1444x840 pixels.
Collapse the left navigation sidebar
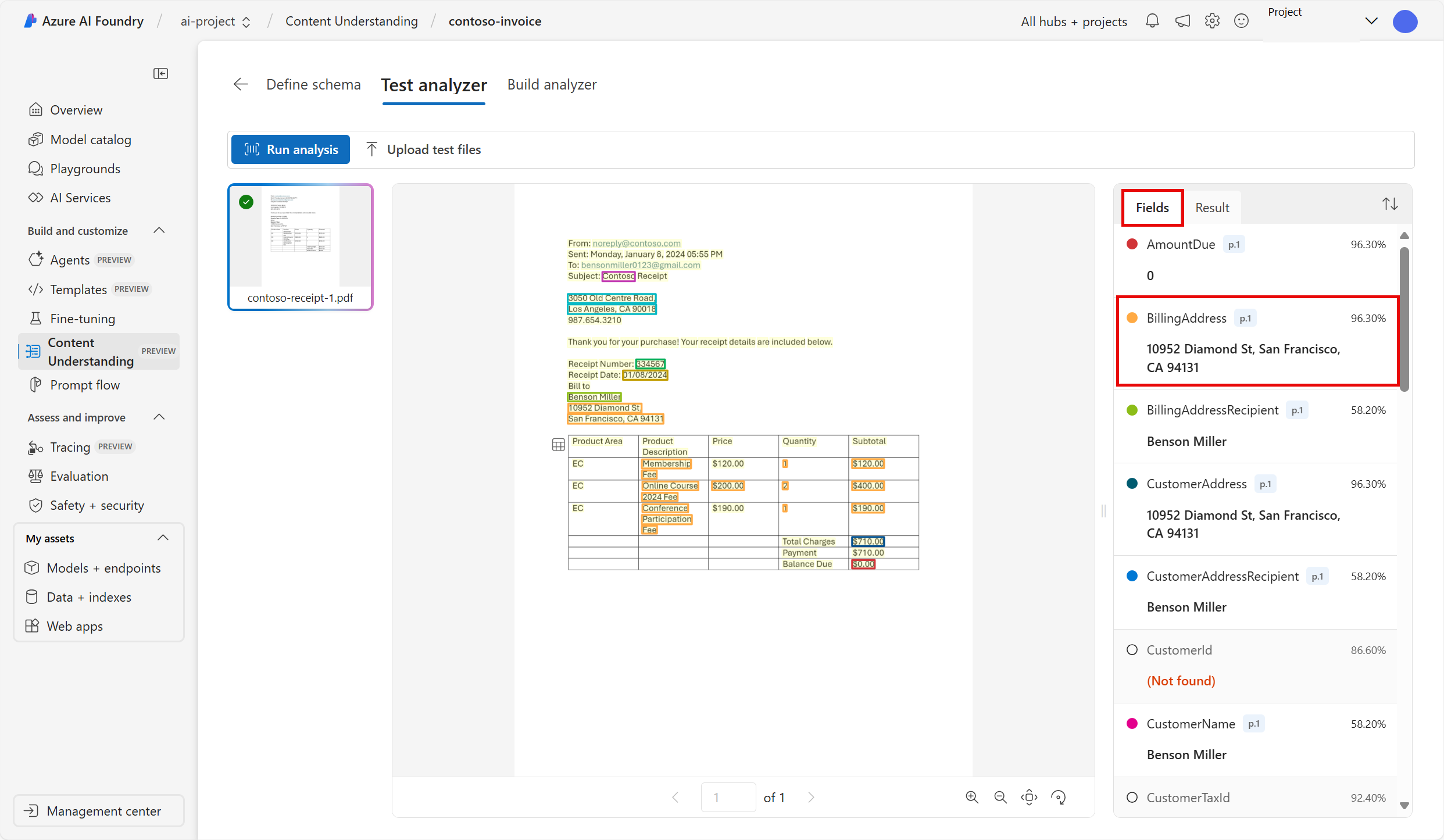pyautogui.click(x=160, y=73)
